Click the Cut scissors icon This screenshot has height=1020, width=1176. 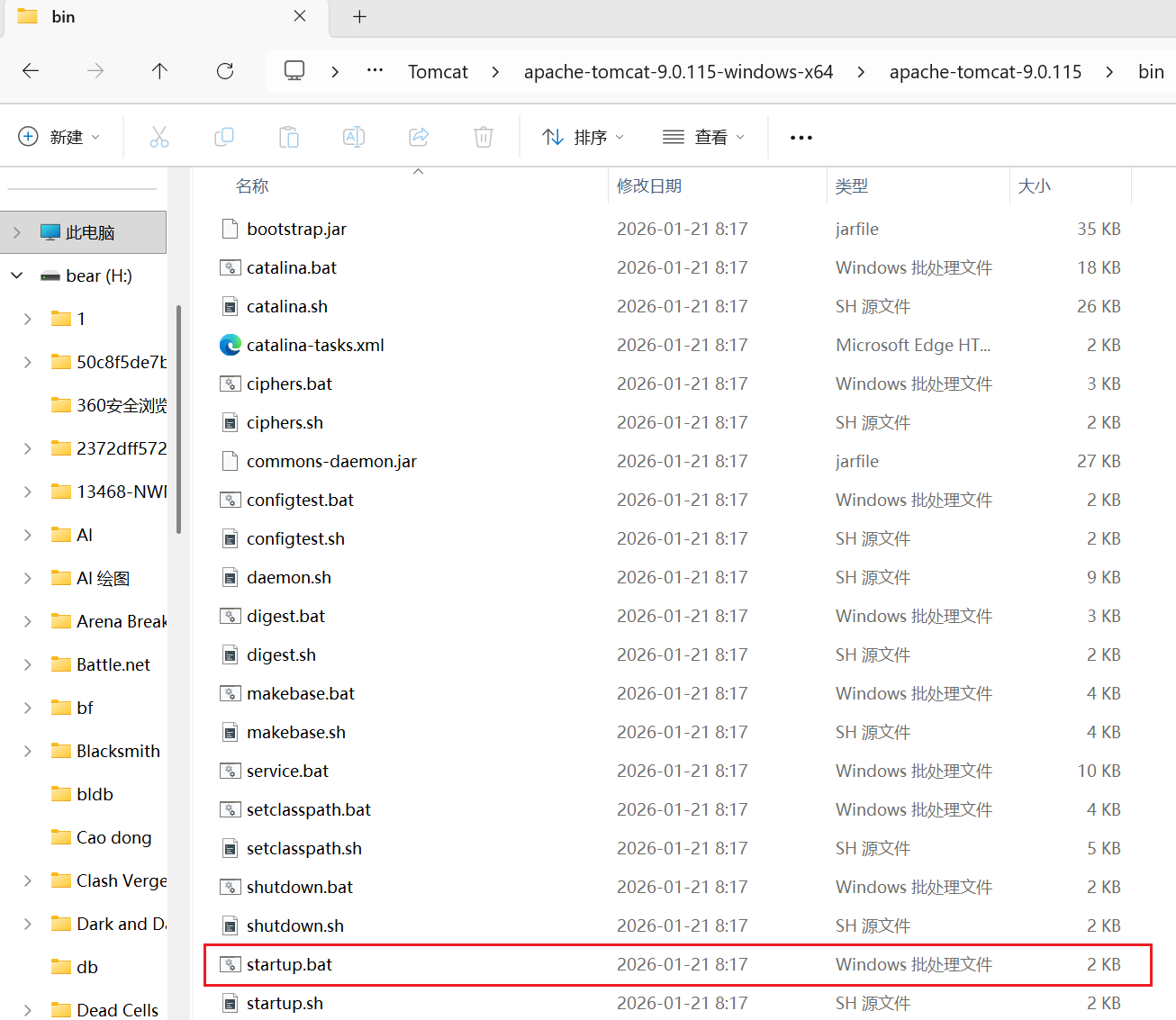click(x=159, y=137)
